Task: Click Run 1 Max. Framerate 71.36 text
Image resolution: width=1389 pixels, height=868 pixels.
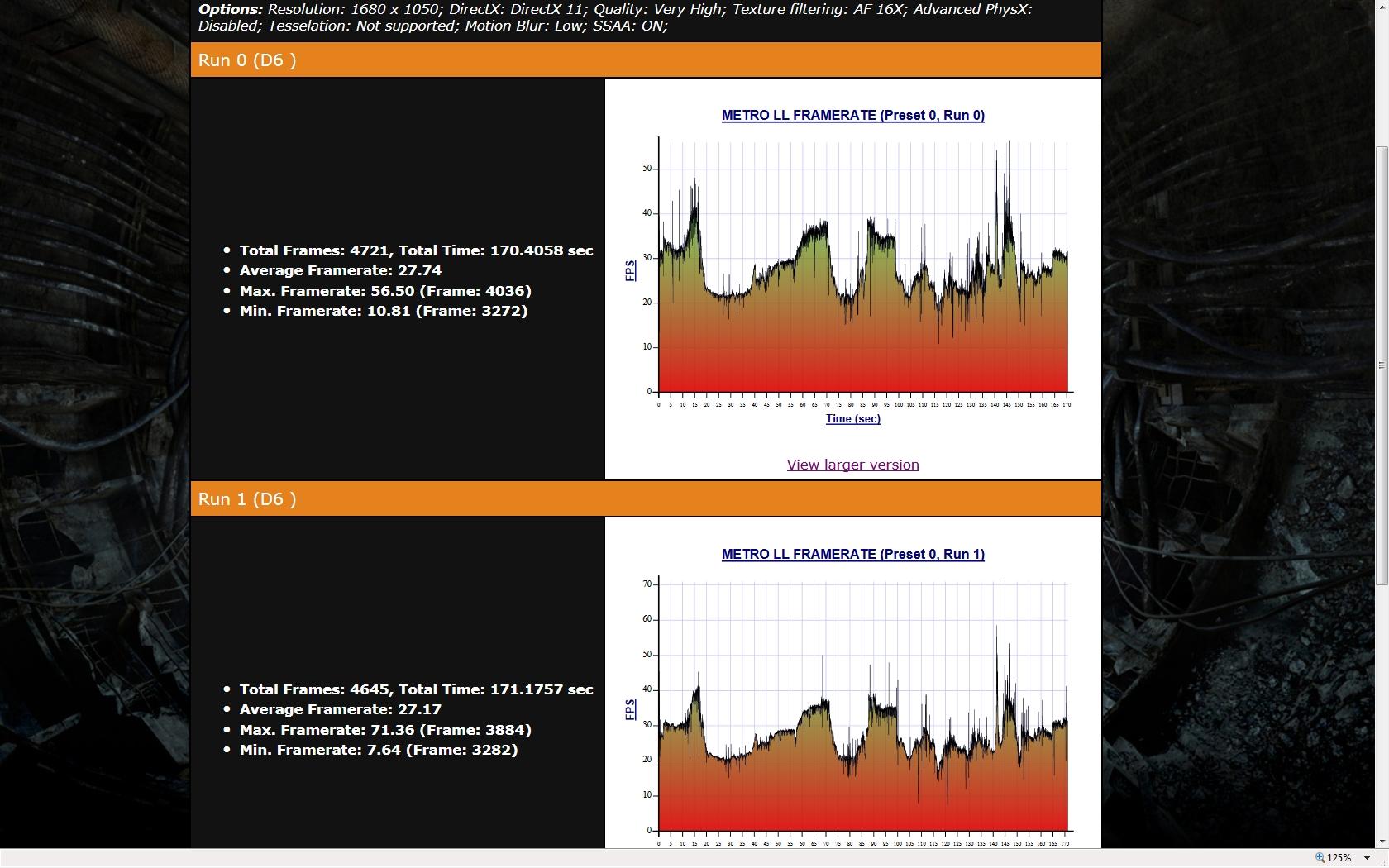Action: (385, 730)
